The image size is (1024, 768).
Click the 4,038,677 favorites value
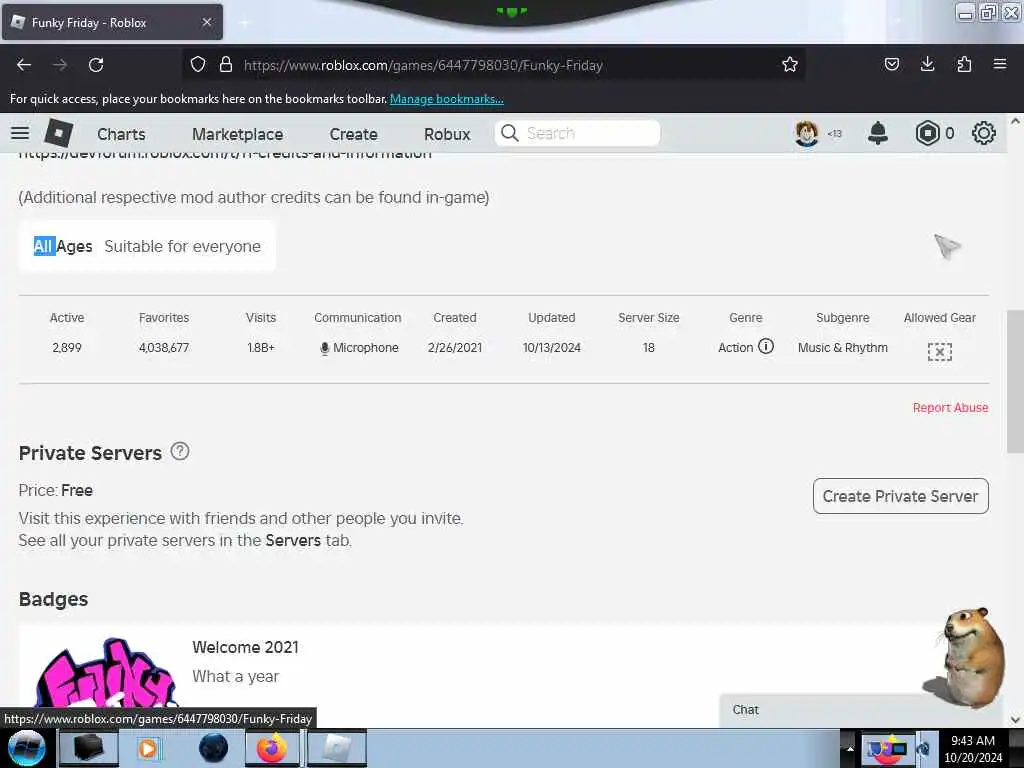164,347
